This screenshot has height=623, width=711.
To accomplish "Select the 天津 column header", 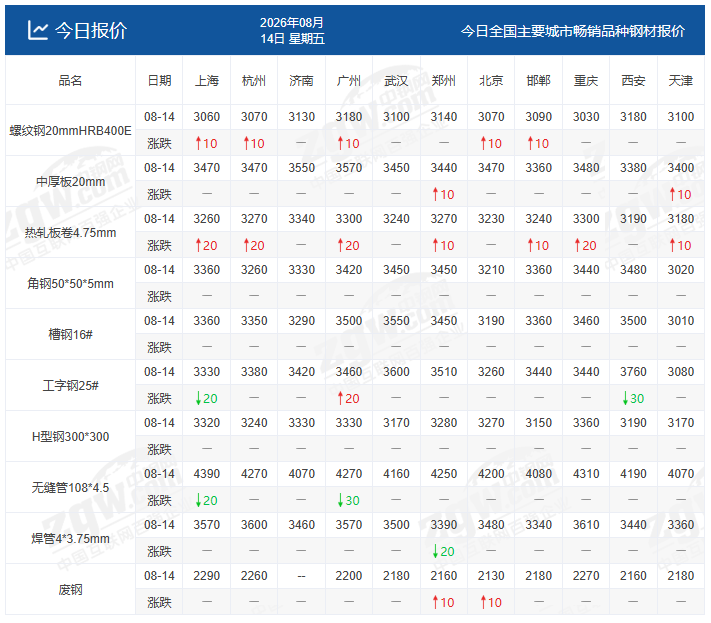I will [x=681, y=81].
